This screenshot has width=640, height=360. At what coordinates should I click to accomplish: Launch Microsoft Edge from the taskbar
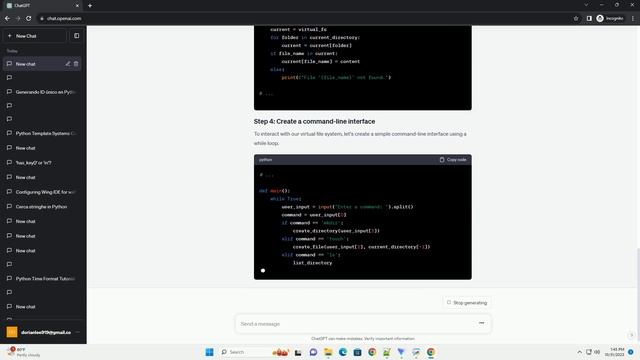(x=342, y=352)
